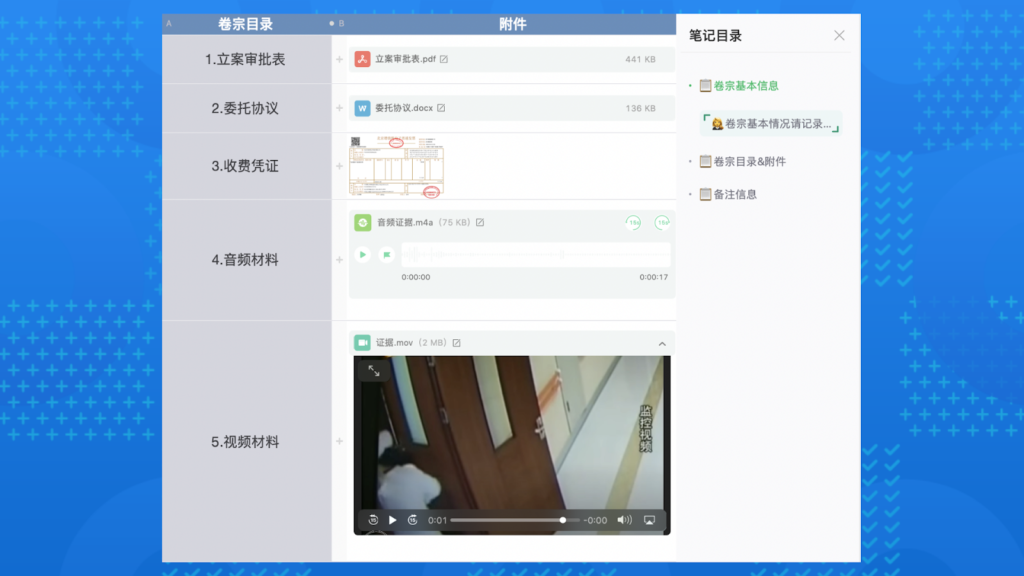Image resolution: width=1024 pixels, height=576 pixels.
Task: Click the audio end time 0:00:17
Action: click(654, 278)
